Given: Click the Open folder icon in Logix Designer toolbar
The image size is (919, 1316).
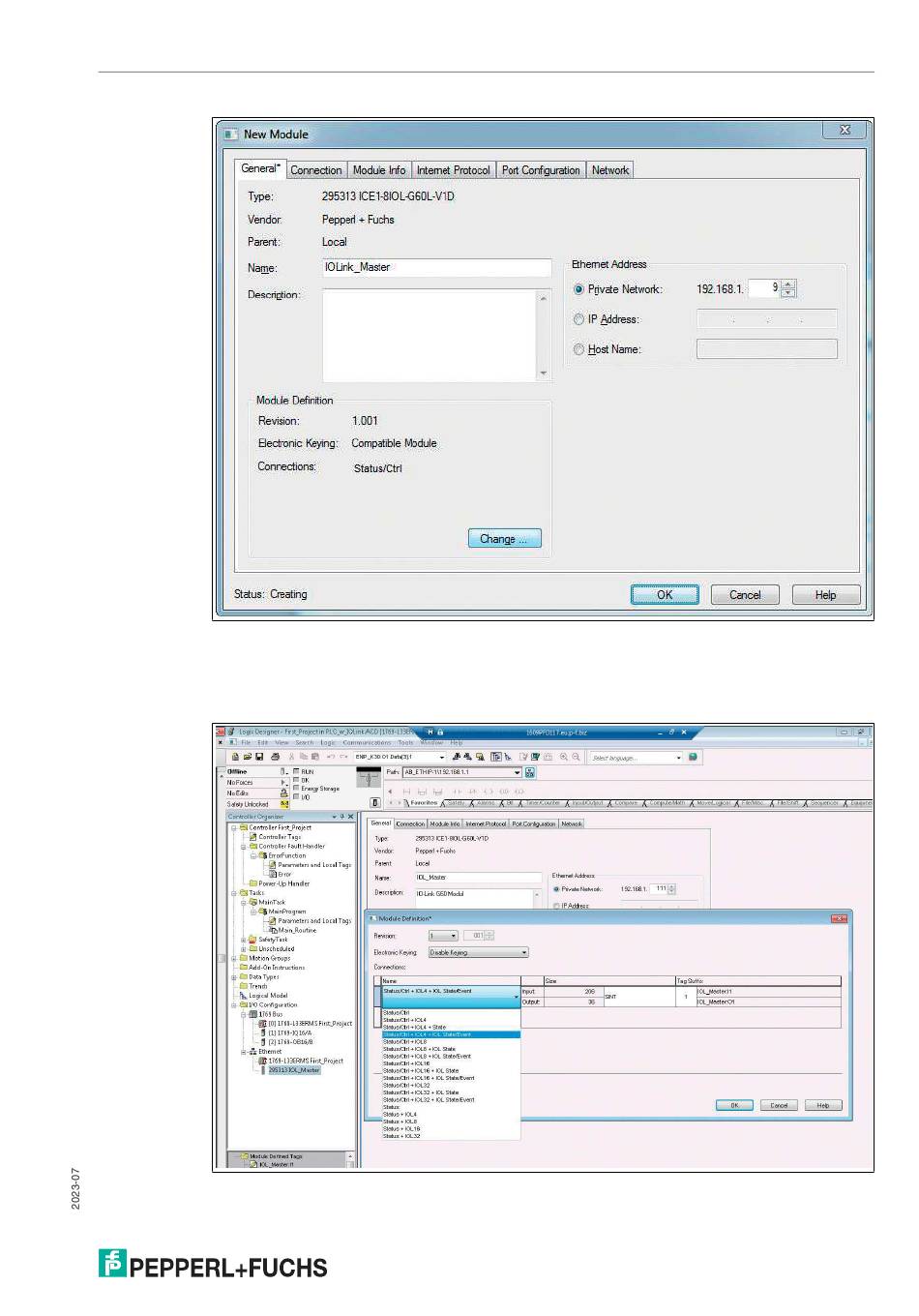Looking at the screenshot, I should [248, 757].
